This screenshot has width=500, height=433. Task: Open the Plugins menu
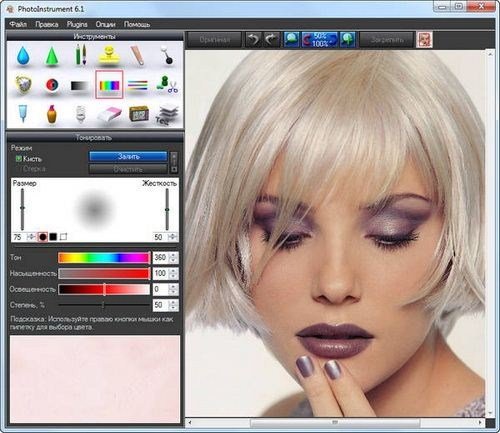click(x=77, y=24)
